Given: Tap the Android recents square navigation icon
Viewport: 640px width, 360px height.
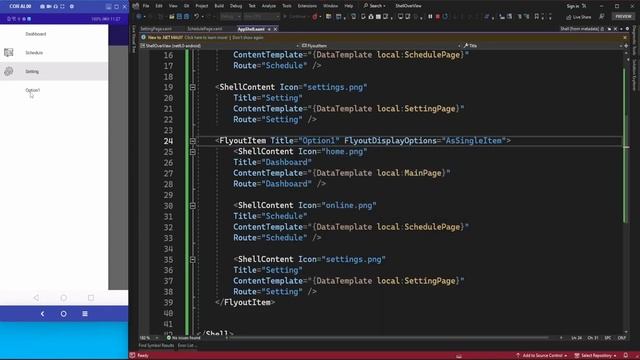Looking at the screenshot, I should (x=91, y=298).
